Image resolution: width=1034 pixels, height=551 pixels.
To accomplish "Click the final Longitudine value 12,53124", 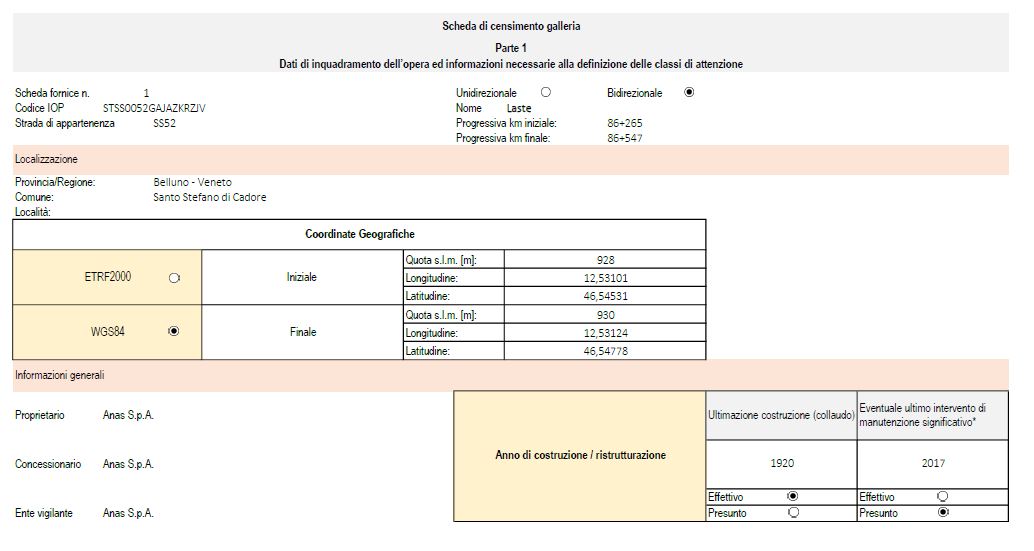I will [x=605, y=333].
